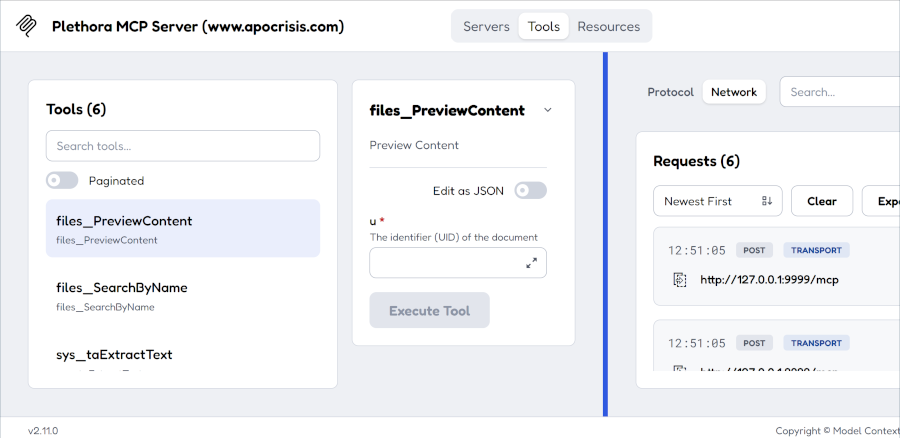Focus the Search tools input

coord(183,146)
